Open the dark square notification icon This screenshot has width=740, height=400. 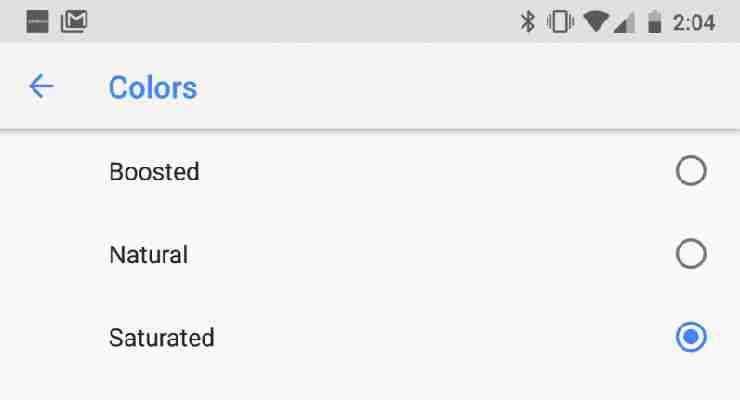tap(37, 22)
